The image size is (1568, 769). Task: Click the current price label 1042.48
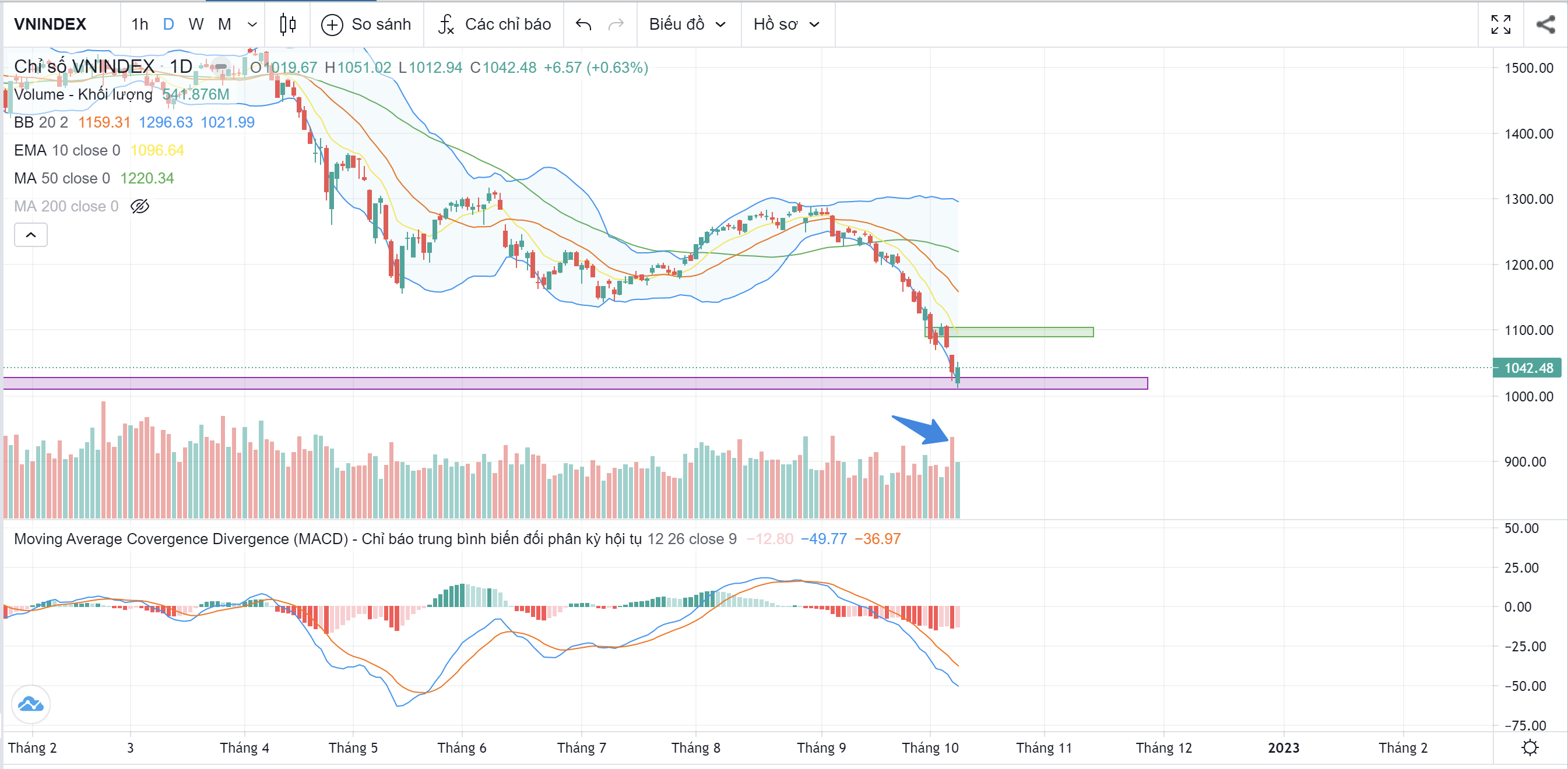pos(1528,368)
